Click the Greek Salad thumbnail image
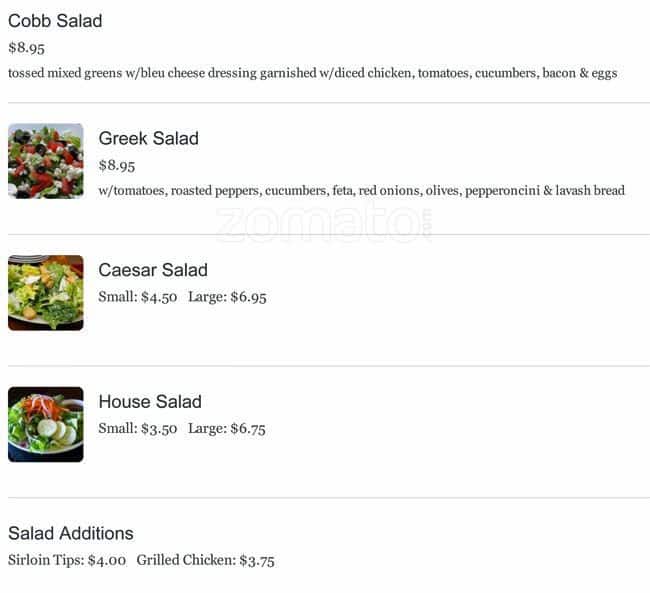Screen dimensions: 650x593 click(45, 161)
